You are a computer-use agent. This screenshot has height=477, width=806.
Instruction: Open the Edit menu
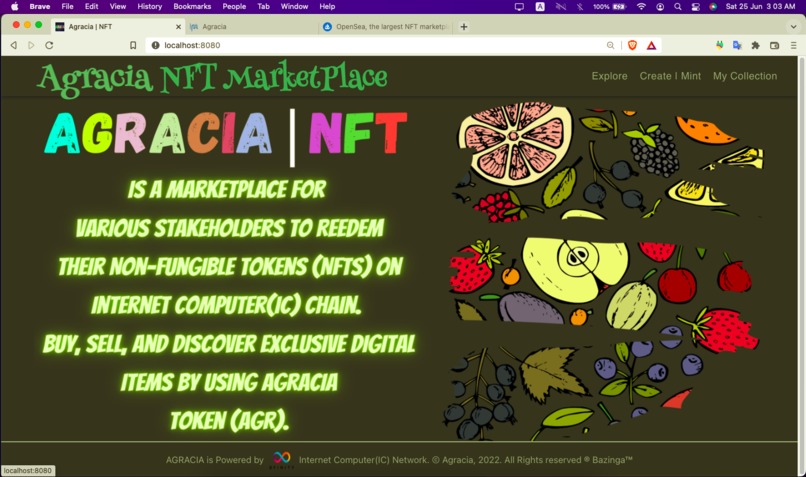(91, 7)
